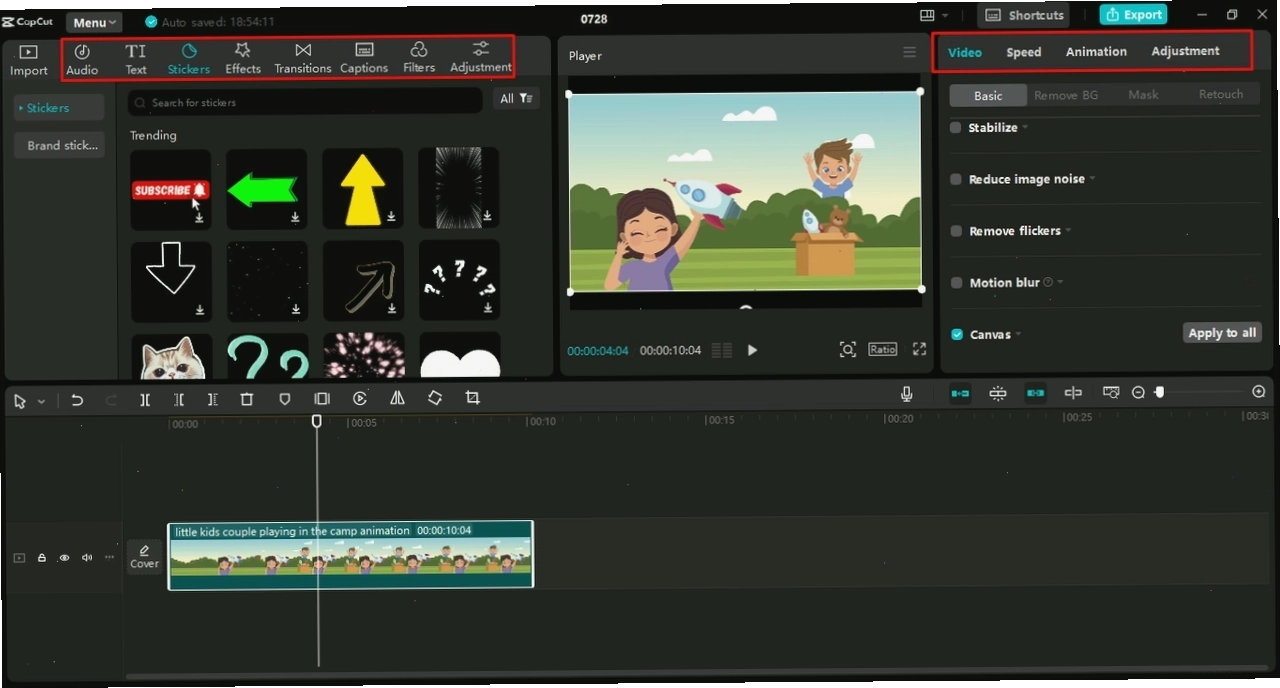This screenshot has width=1280, height=688.
Task: Open the Effects panel
Action: pos(243,59)
